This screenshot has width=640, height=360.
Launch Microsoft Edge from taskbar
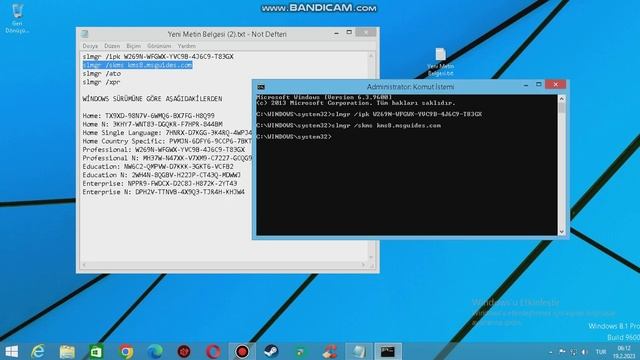pos(155,351)
